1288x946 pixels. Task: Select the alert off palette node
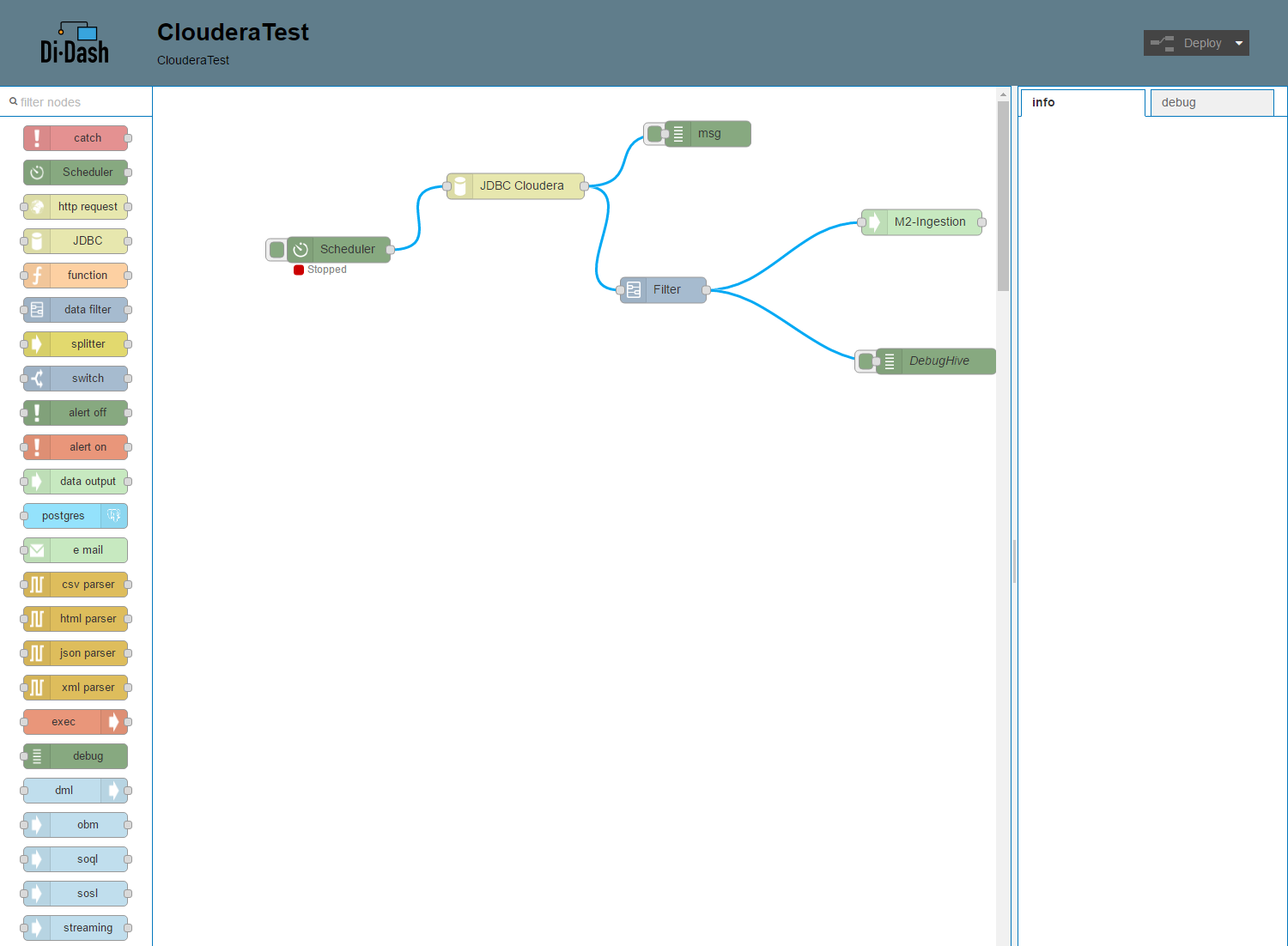click(76, 413)
